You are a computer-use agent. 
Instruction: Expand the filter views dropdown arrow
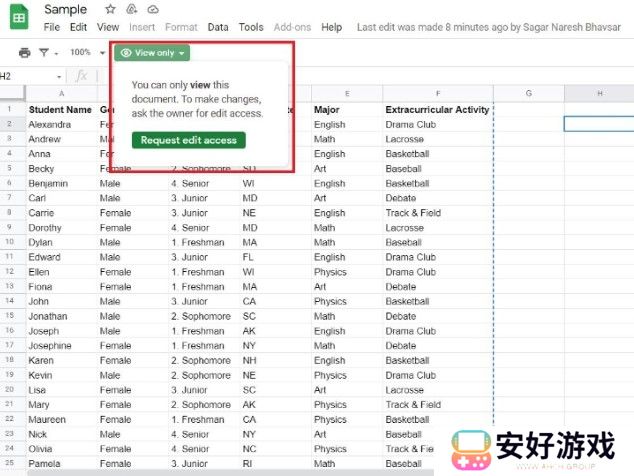click(x=56, y=53)
